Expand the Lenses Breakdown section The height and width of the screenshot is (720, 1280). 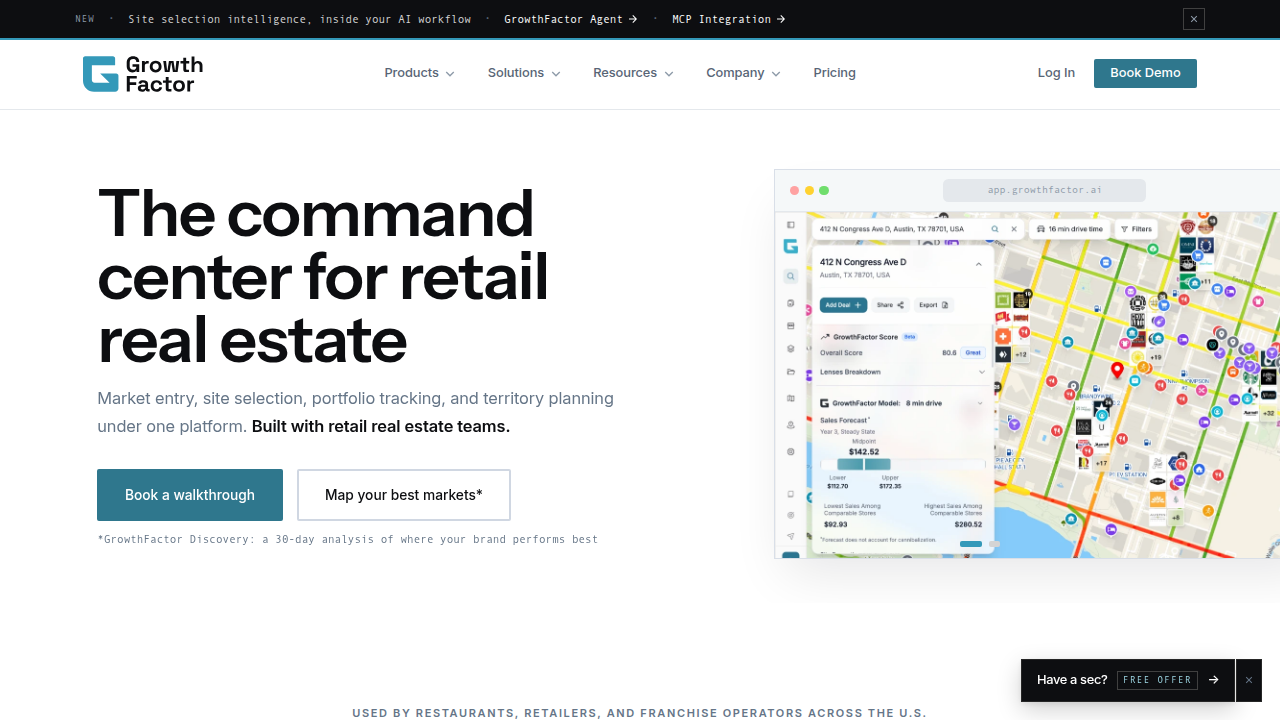coord(902,372)
